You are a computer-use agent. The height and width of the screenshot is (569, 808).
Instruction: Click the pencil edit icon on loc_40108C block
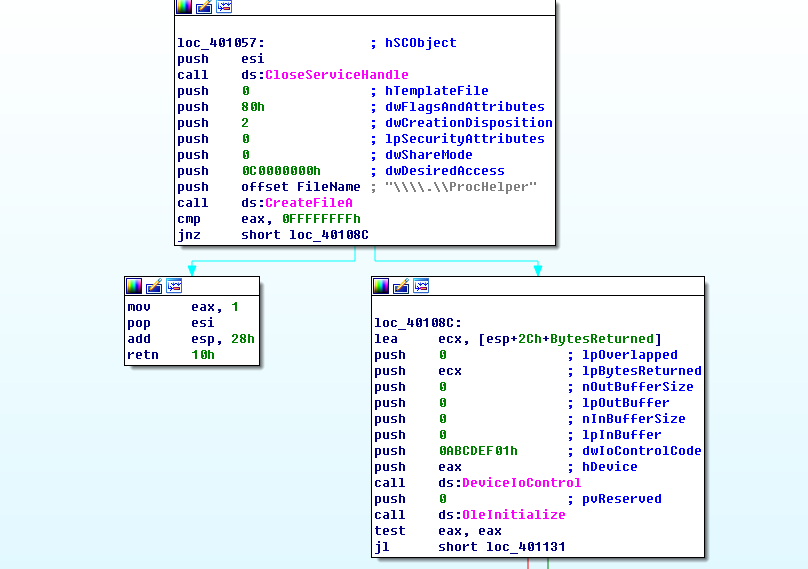(x=401, y=286)
